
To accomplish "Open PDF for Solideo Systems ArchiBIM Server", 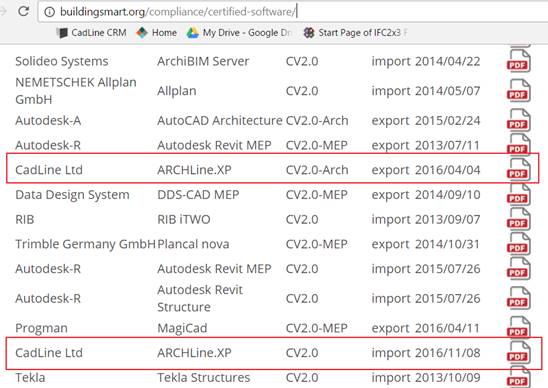I will pos(518,61).
